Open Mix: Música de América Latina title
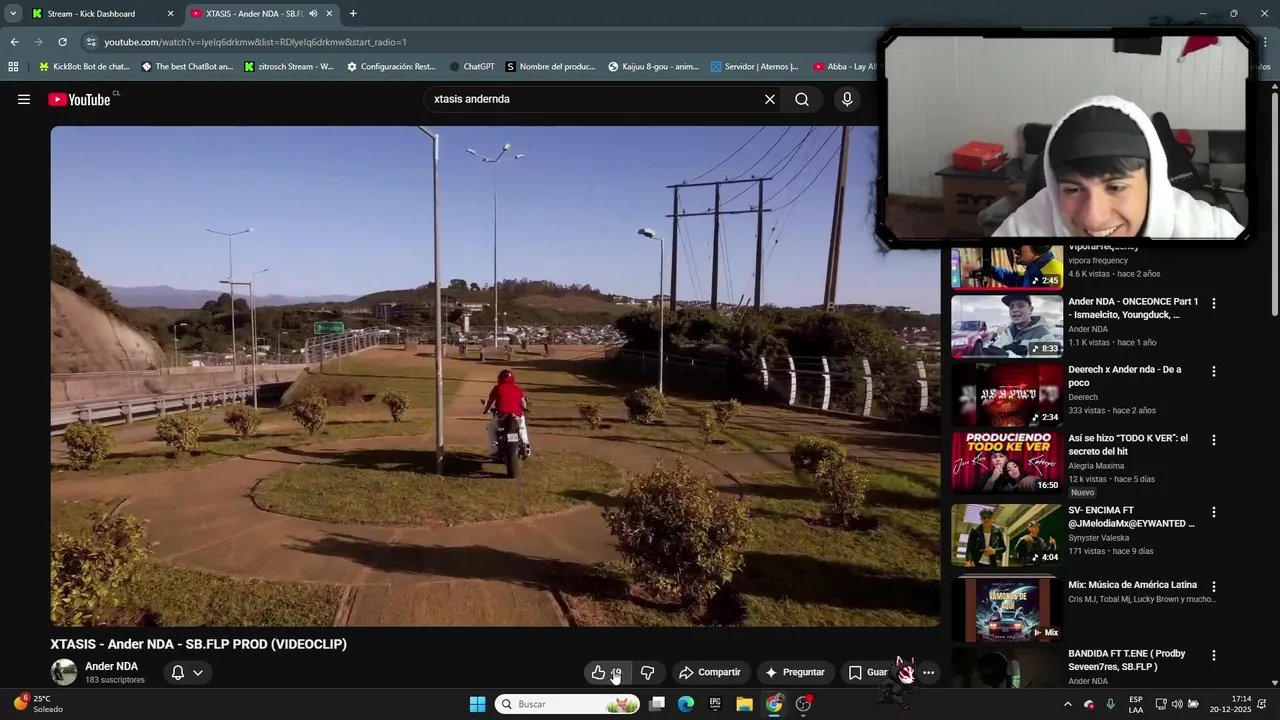 (1132, 585)
